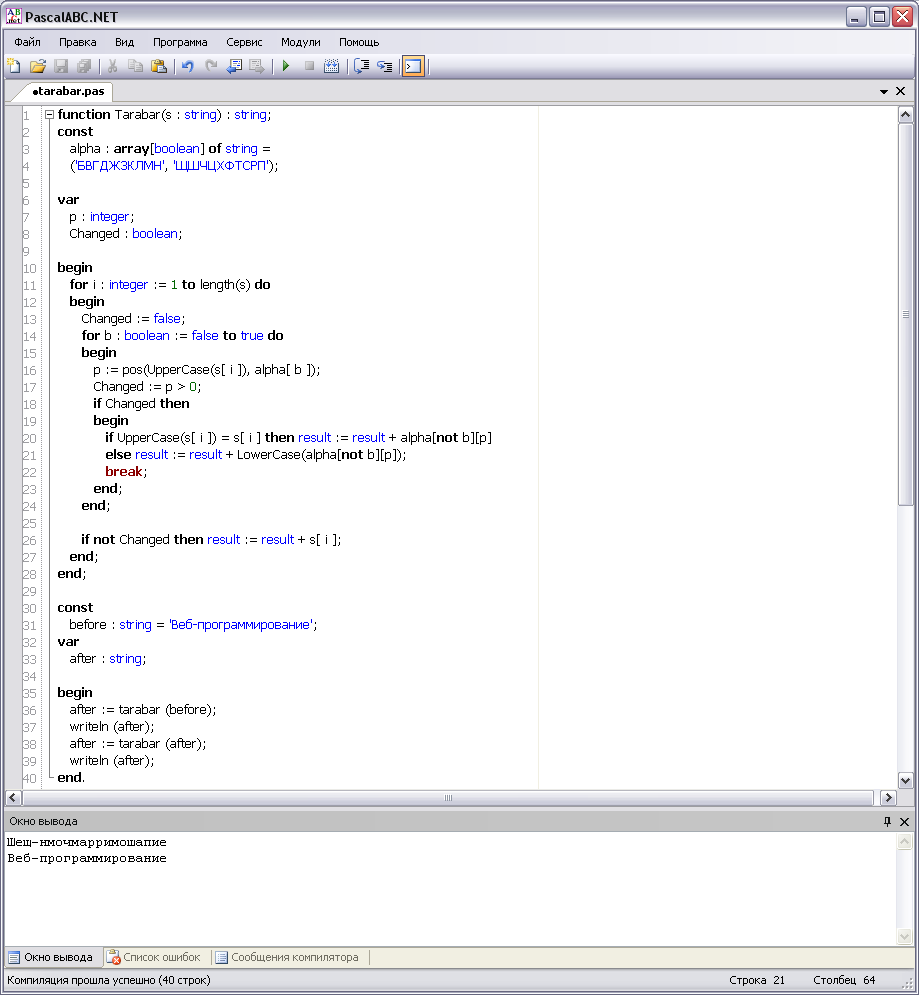Open the Сервис menu
The height and width of the screenshot is (995, 919).
click(x=244, y=42)
